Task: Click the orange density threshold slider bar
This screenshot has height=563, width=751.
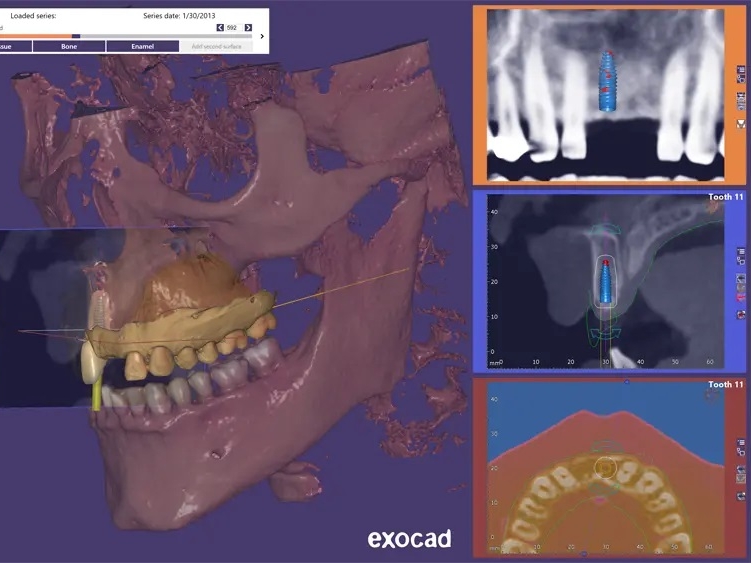Action: [40, 36]
